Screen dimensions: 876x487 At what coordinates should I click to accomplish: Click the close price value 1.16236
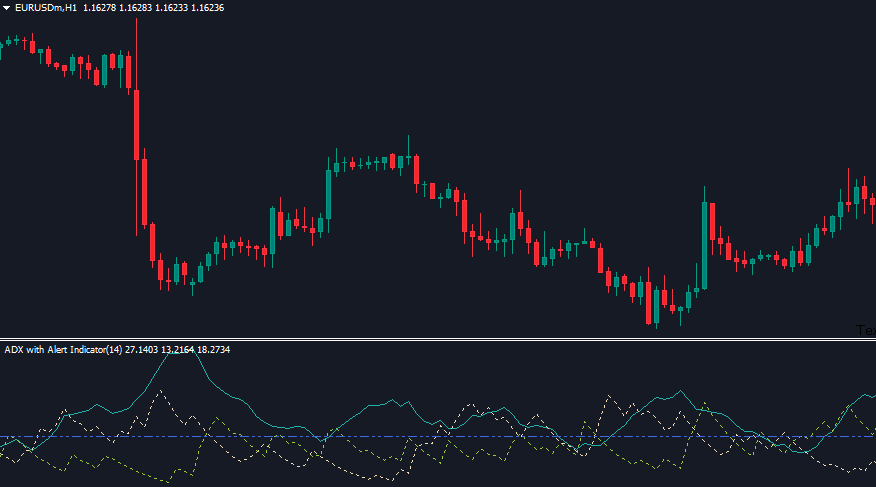coord(207,8)
